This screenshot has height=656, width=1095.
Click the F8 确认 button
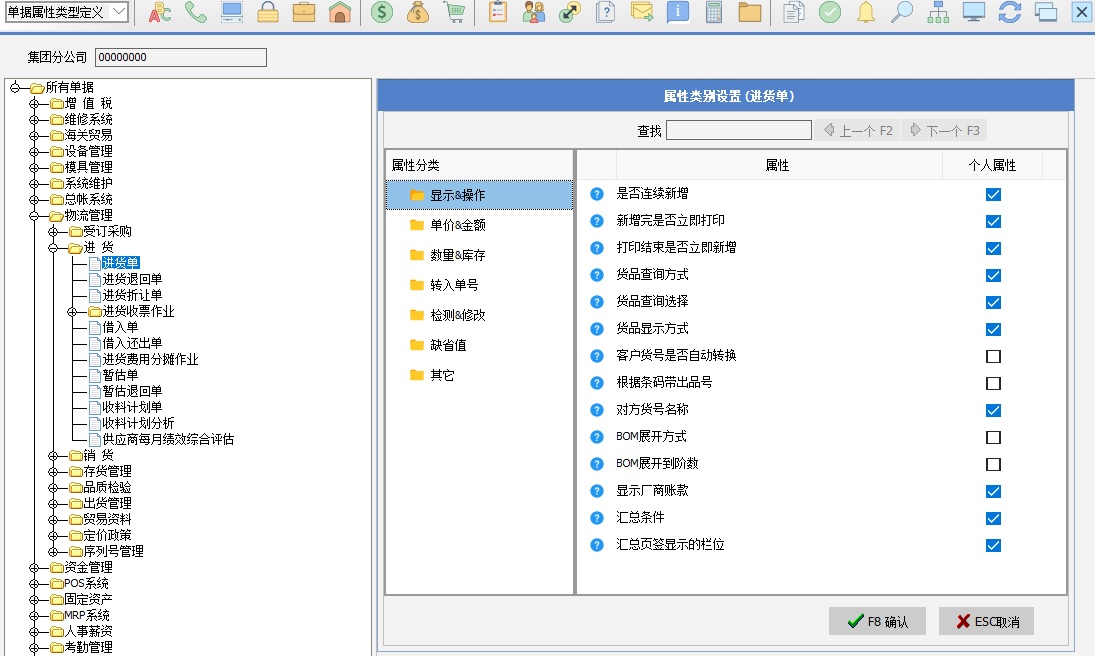pyautogui.click(x=877, y=621)
